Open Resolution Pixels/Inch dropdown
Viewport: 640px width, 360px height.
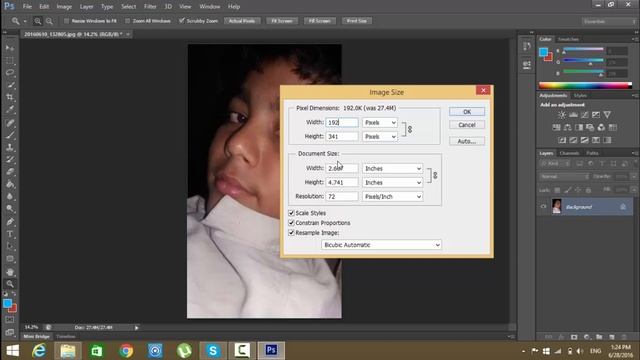click(392, 196)
